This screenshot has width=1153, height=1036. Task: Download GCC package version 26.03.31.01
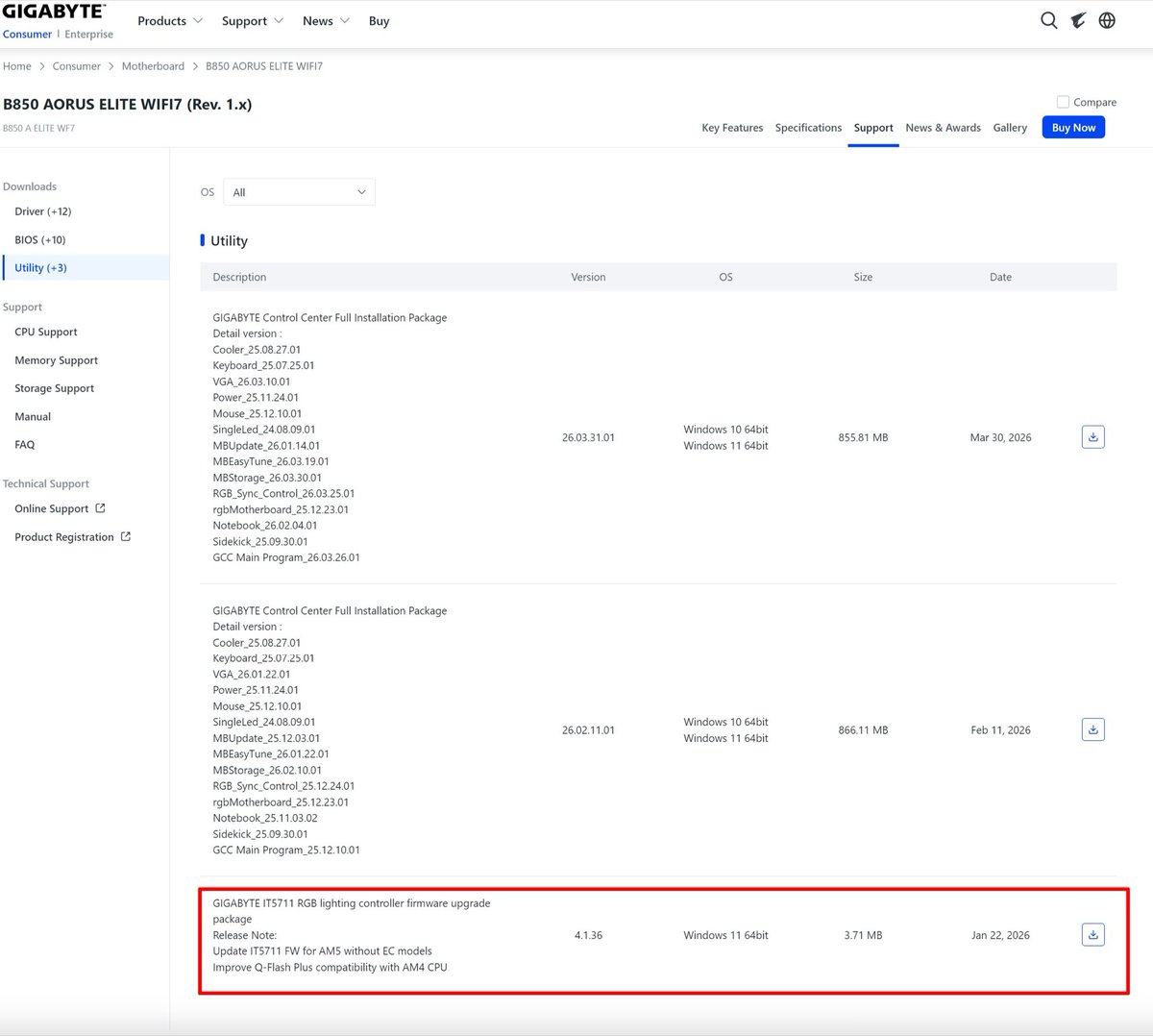pyautogui.click(x=1092, y=437)
